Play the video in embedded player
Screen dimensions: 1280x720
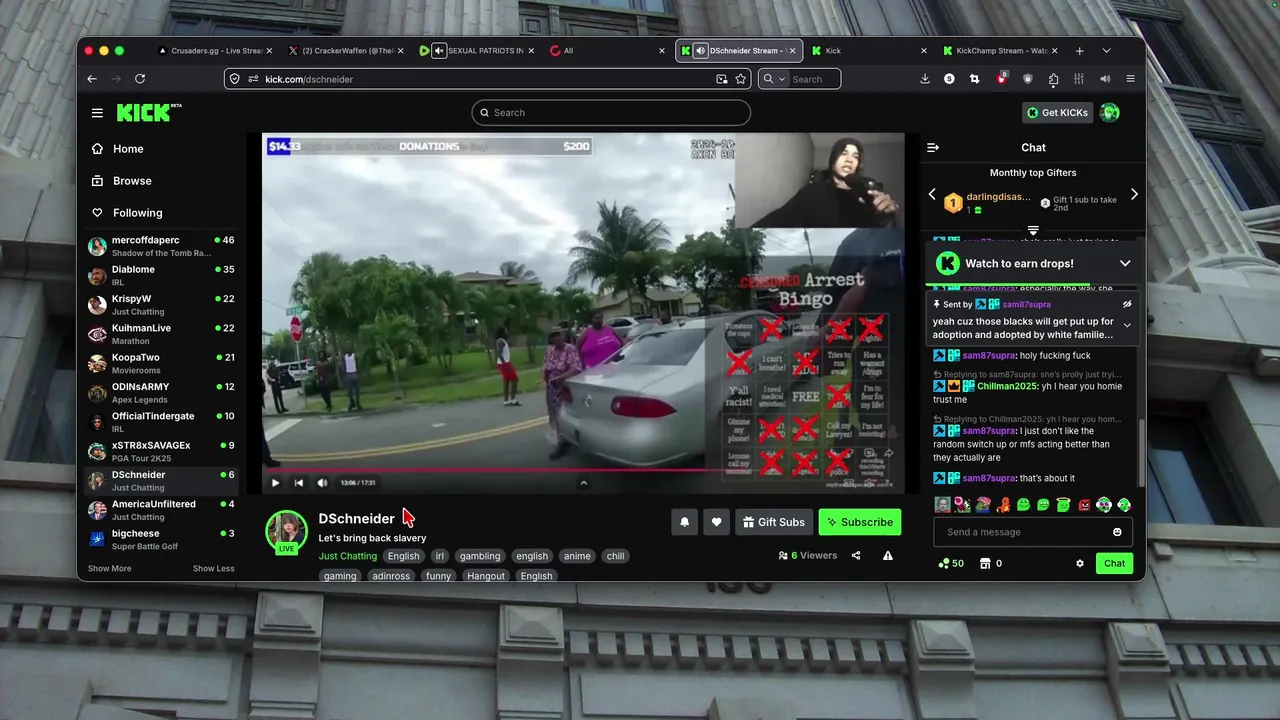click(x=276, y=483)
